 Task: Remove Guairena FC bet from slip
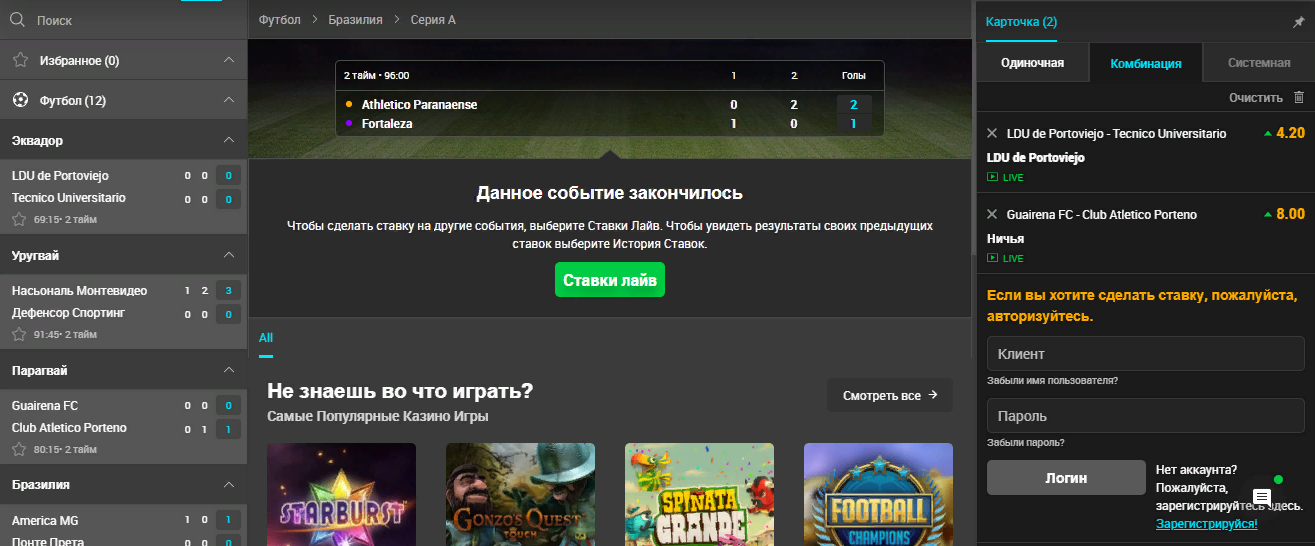pos(992,214)
